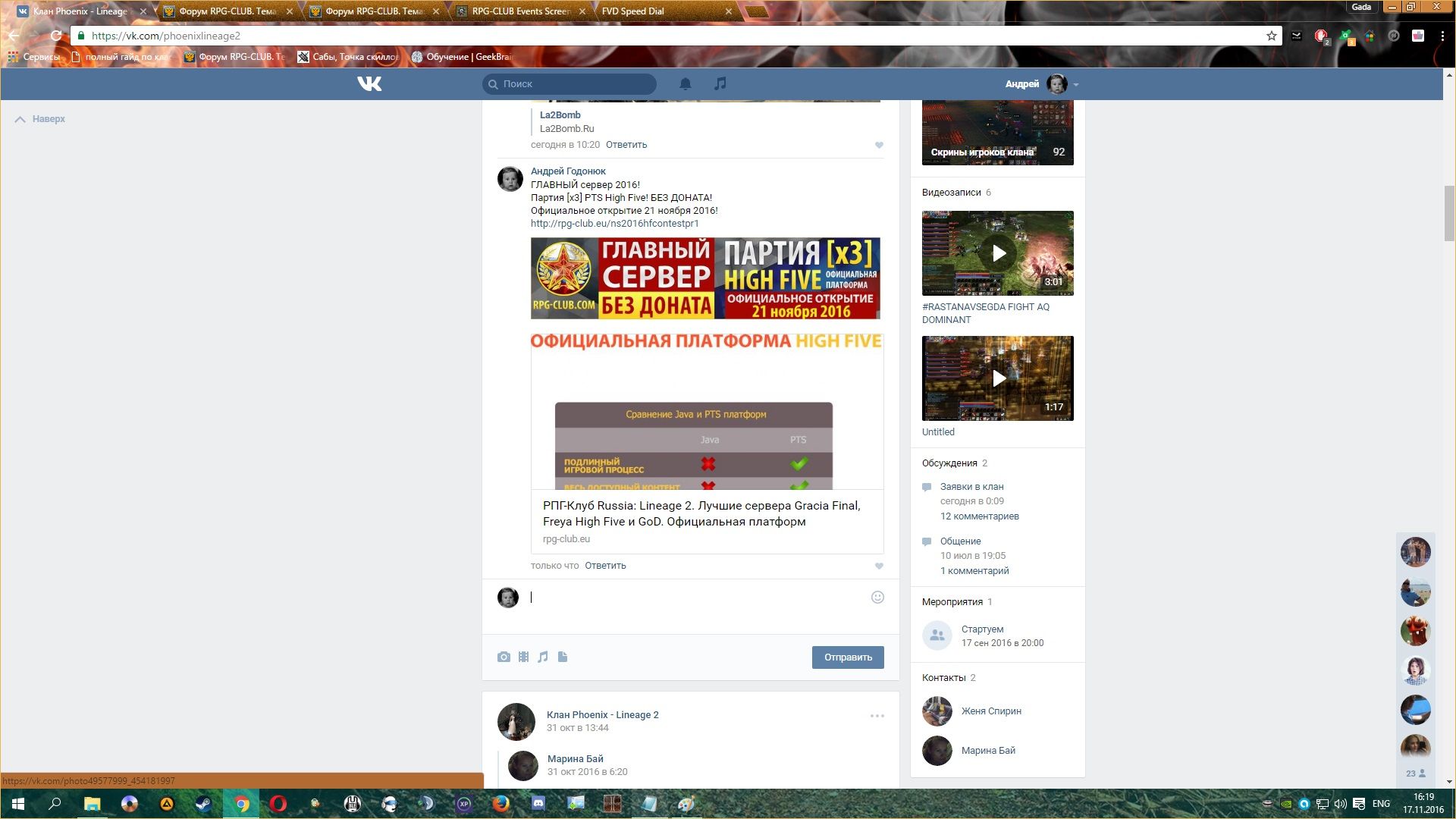Open VK music note icon in header
This screenshot has width=1456, height=819.
coord(720,83)
